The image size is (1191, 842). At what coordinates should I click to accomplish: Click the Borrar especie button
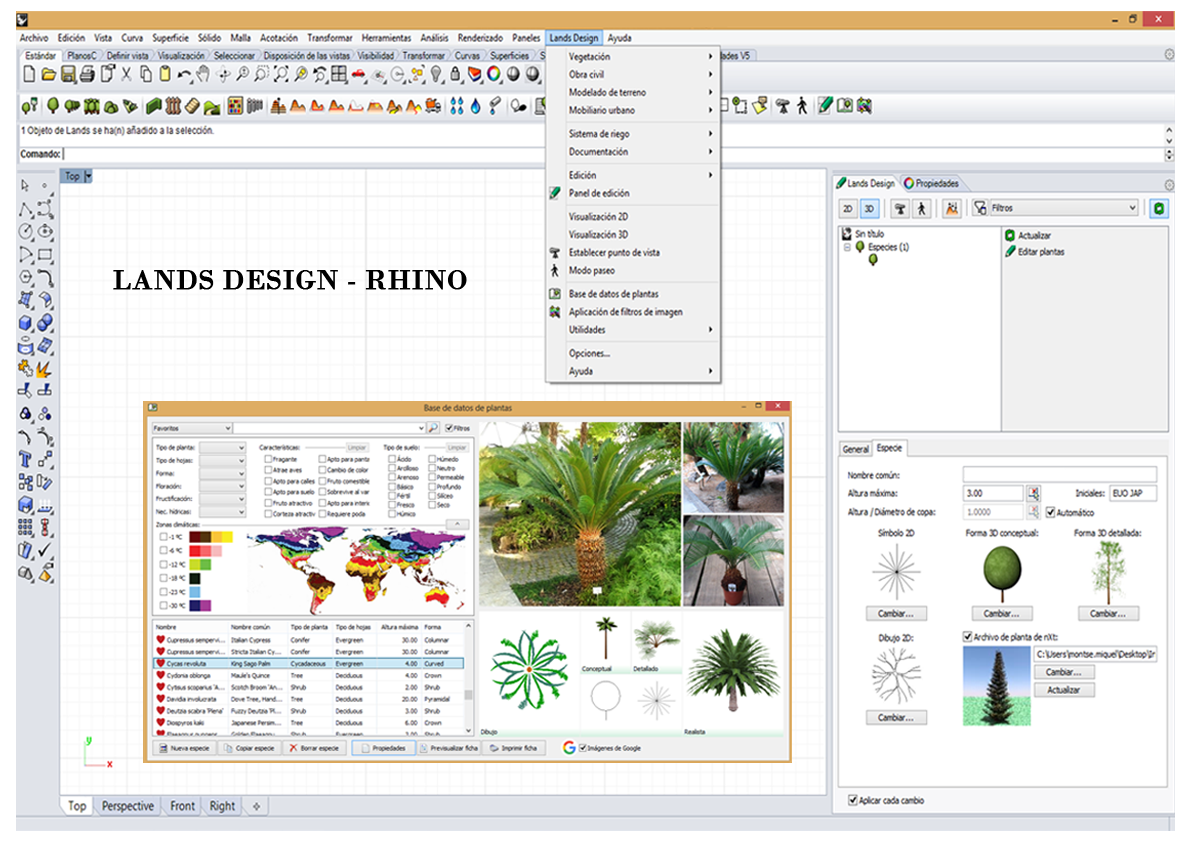tap(314, 748)
